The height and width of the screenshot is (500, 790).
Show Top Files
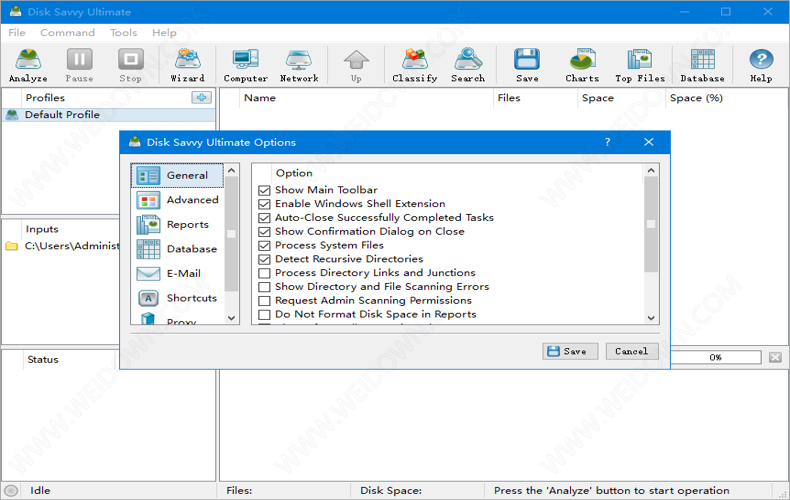(640, 65)
